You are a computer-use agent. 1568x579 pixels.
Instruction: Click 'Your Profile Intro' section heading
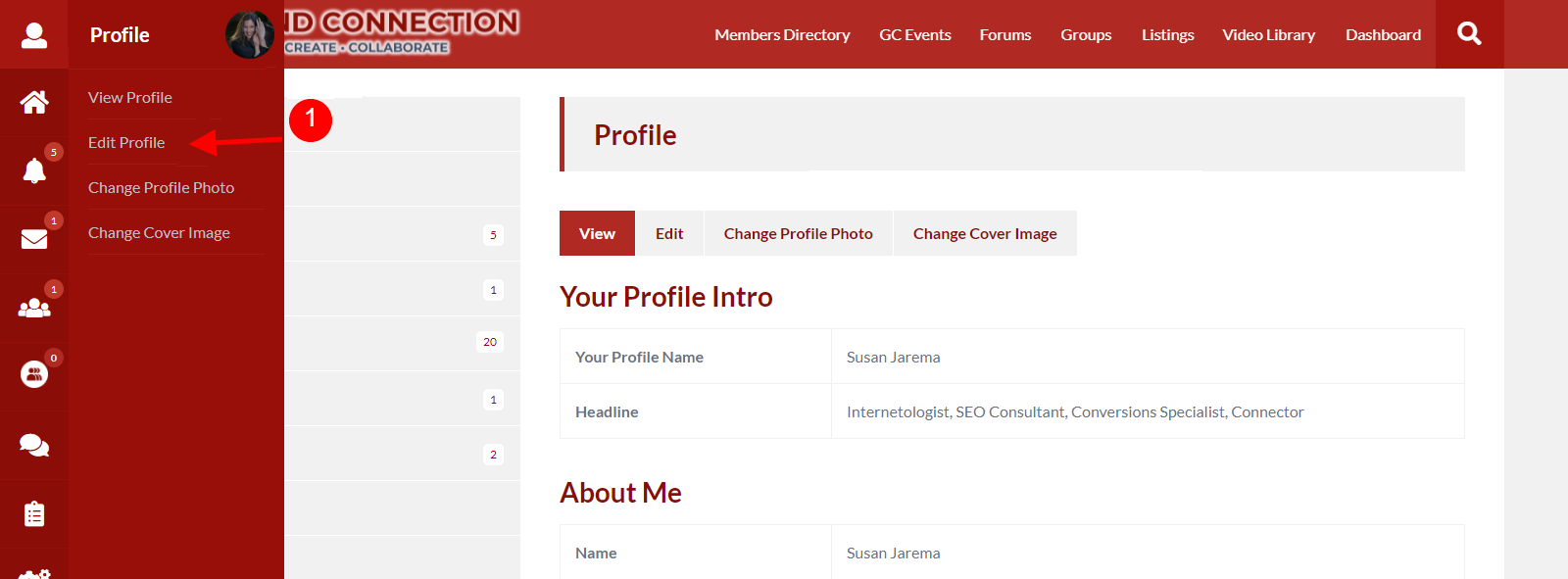(x=666, y=297)
